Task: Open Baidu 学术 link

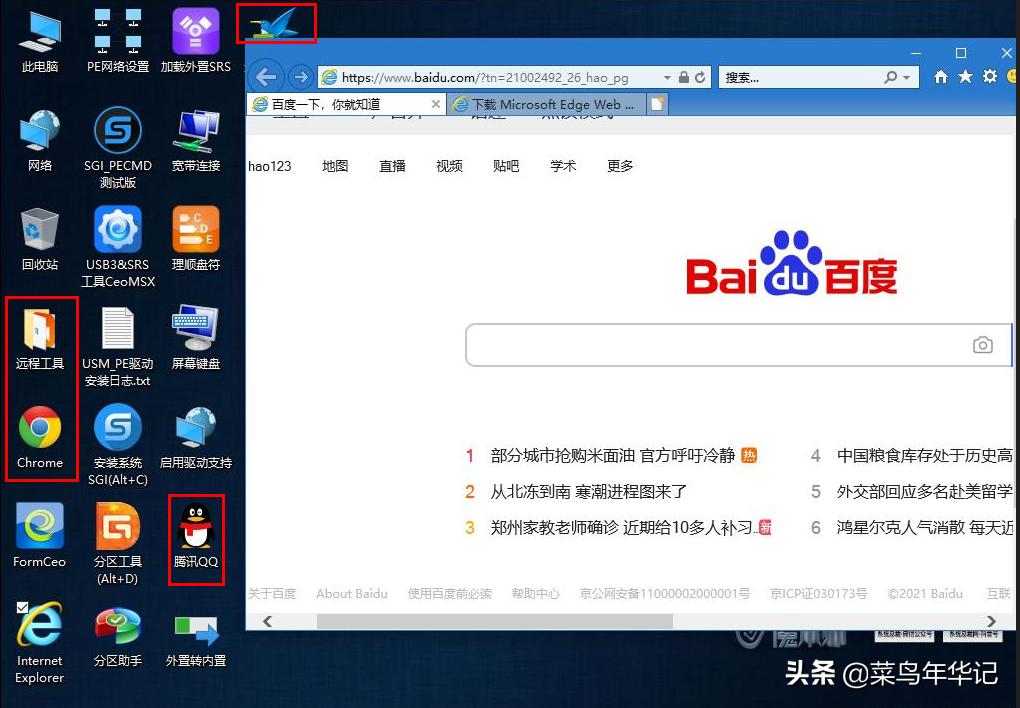Action: (x=563, y=166)
